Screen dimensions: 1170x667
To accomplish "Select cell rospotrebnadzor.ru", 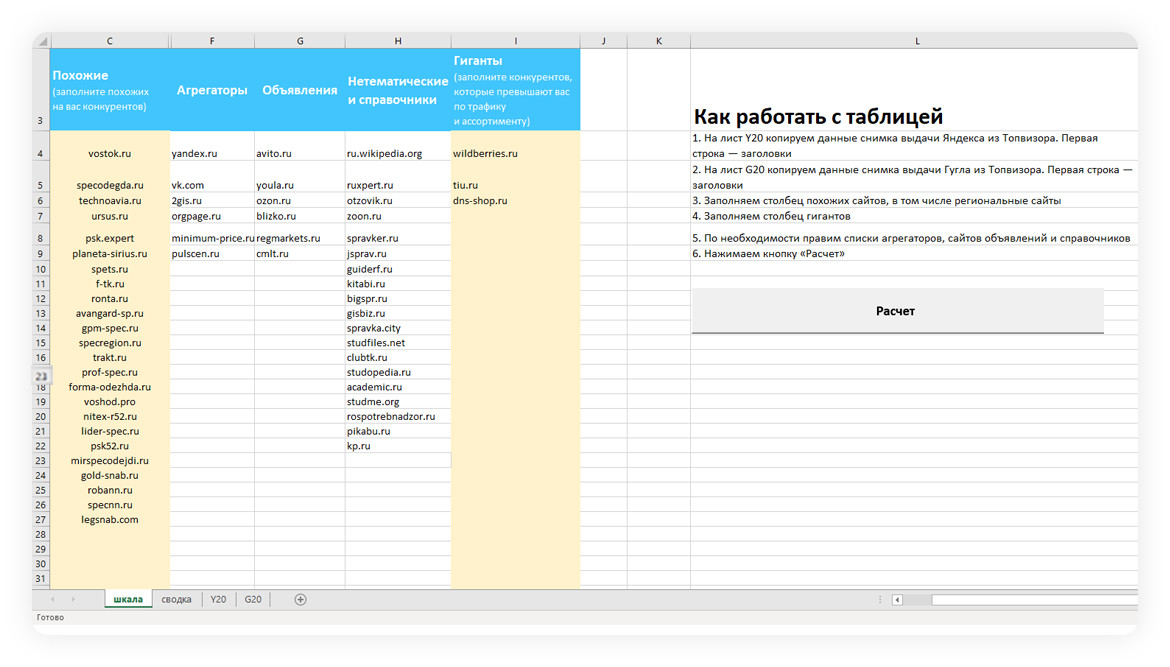I will 398,416.
